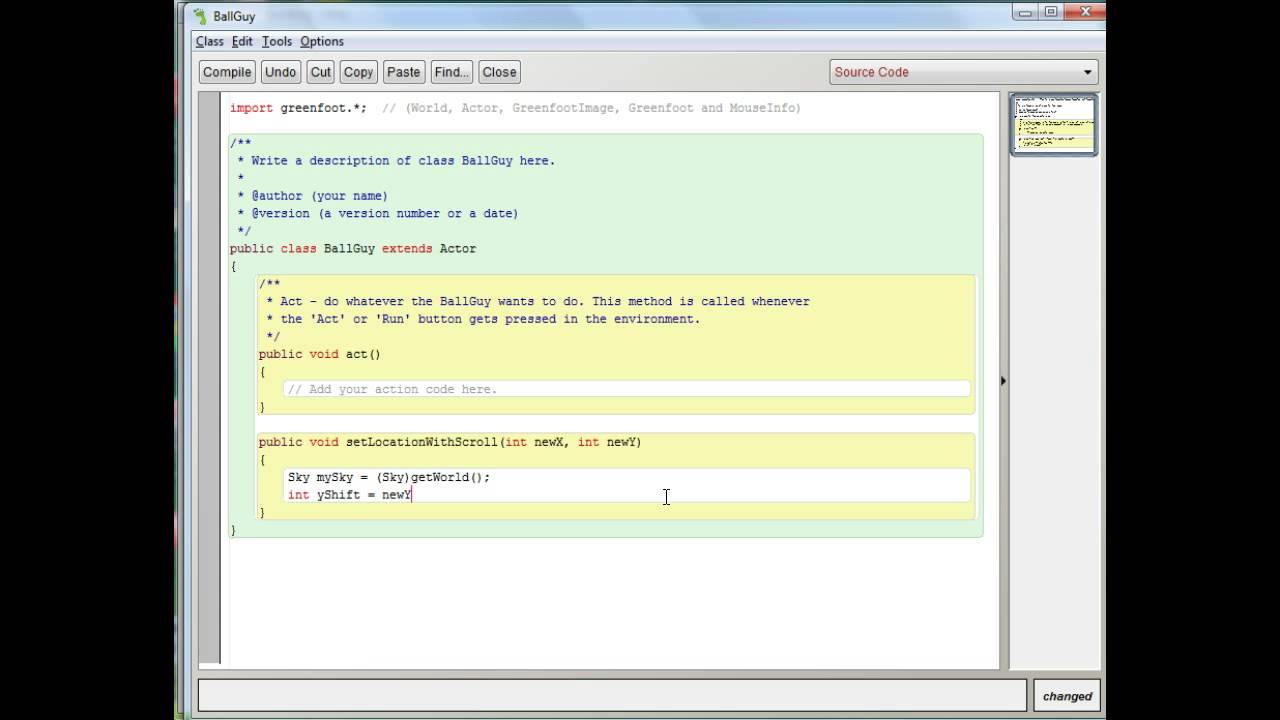The height and width of the screenshot is (720, 1280).
Task: Click the 'int yShift = newY' line
Action: (x=350, y=495)
